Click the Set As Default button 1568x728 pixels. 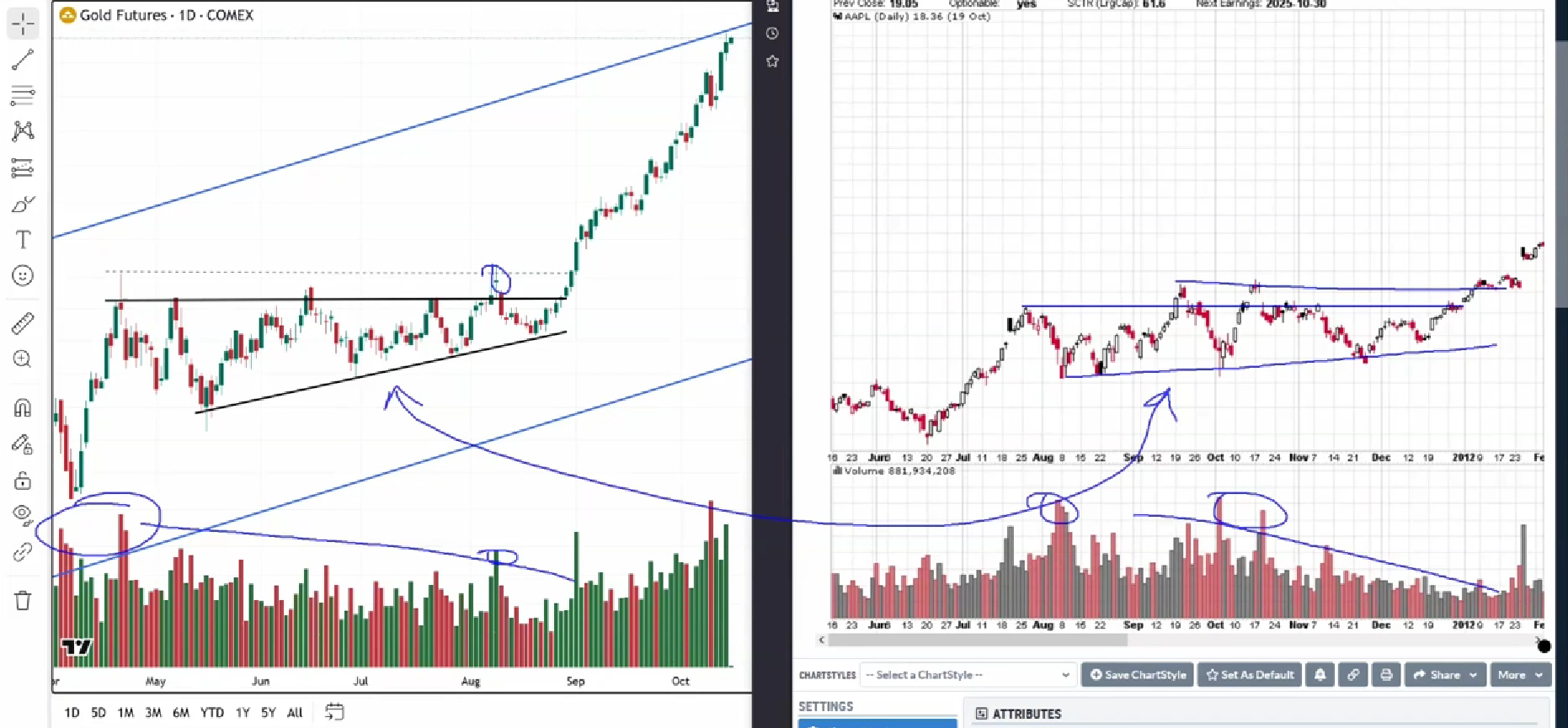(x=1249, y=675)
